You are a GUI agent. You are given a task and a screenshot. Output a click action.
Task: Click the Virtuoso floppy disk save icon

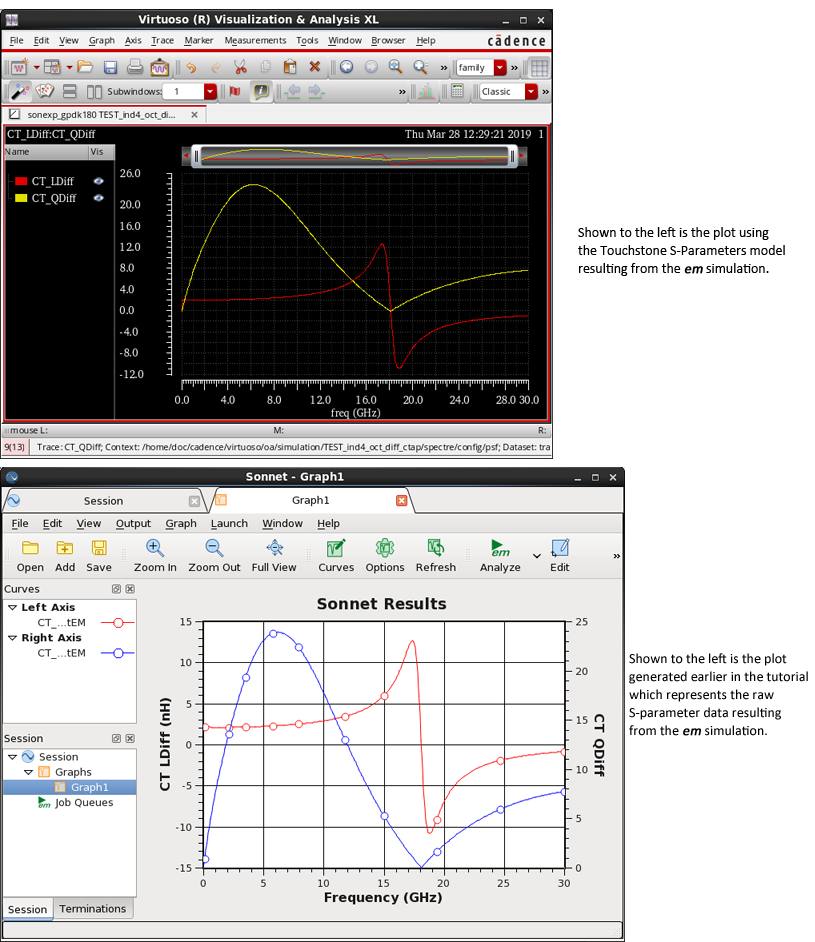tap(111, 67)
